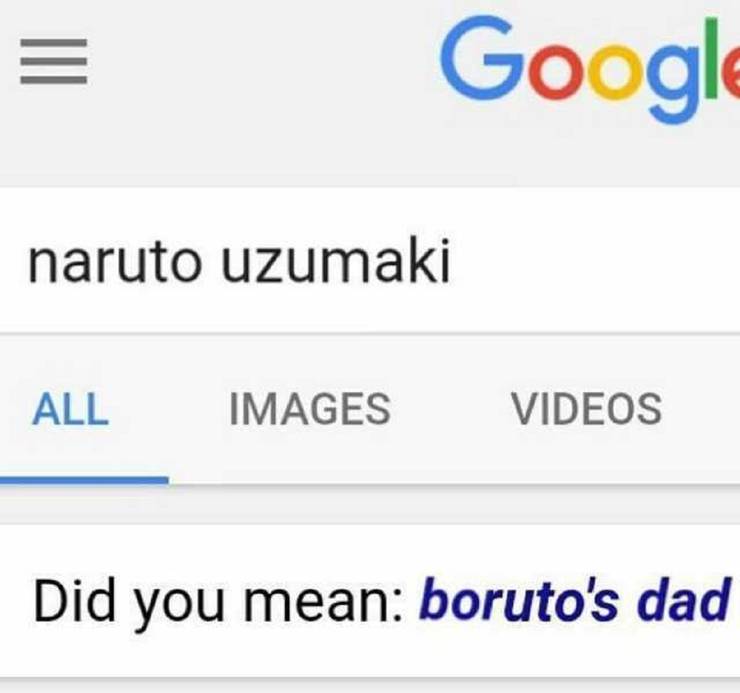Open VIDEOS in the search filter bar
The height and width of the screenshot is (693, 740).
[x=586, y=409]
